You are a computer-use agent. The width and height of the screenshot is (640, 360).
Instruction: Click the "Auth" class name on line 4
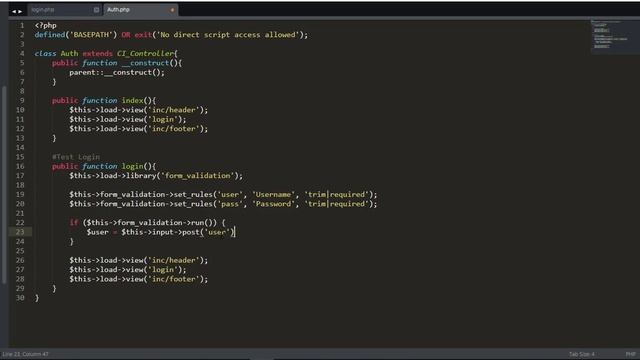click(x=69, y=53)
